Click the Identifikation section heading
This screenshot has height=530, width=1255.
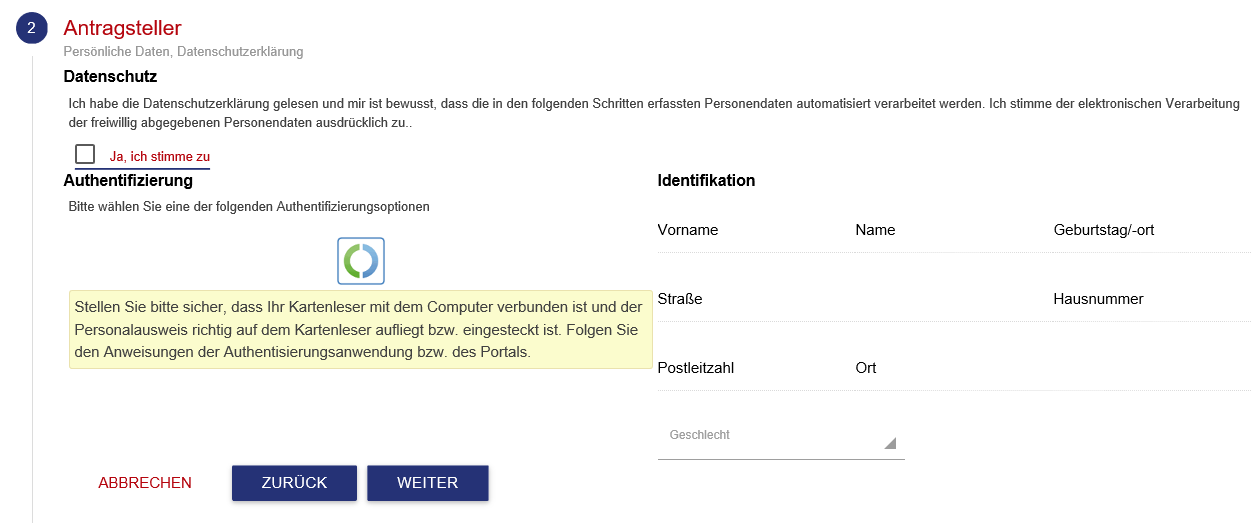click(x=706, y=181)
